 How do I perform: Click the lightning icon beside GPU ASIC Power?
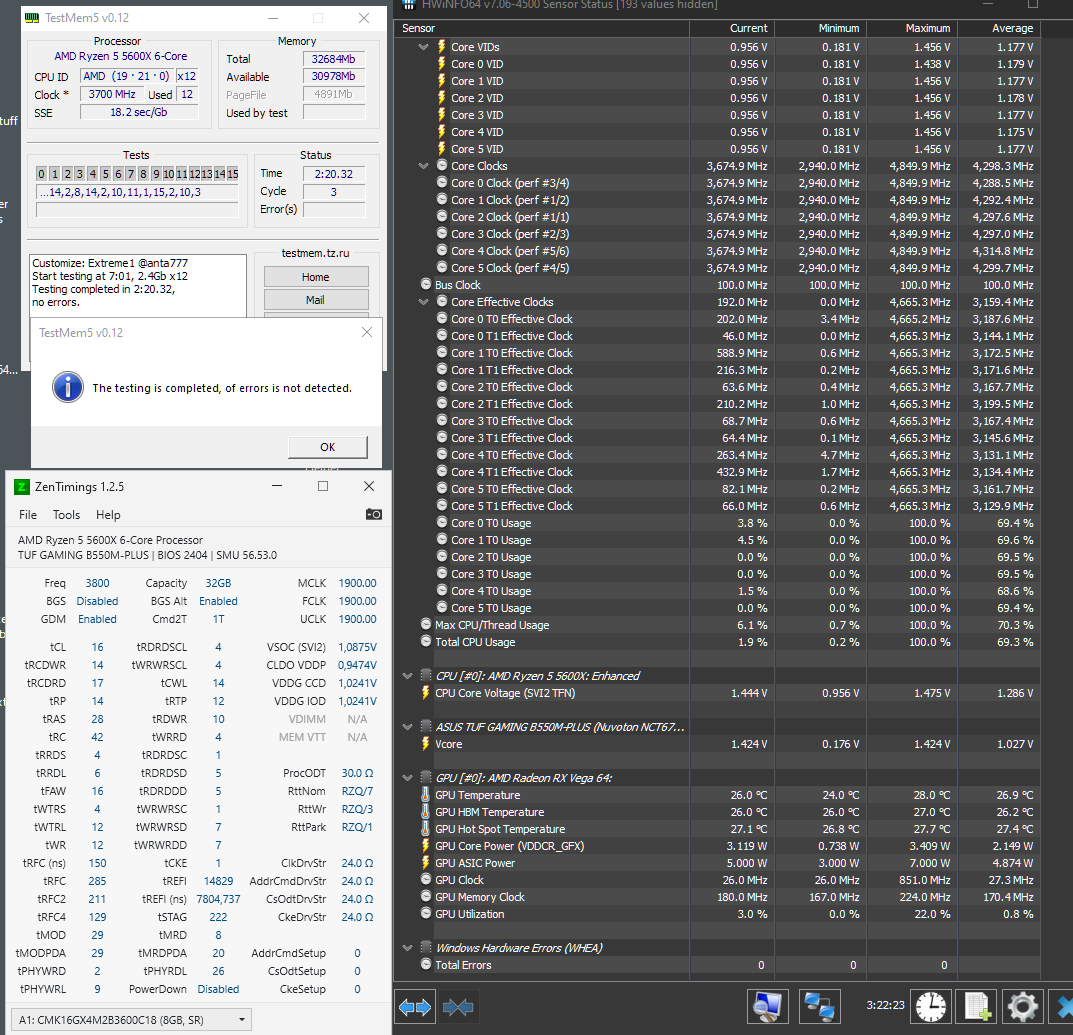pyautogui.click(x=426, y=862)
